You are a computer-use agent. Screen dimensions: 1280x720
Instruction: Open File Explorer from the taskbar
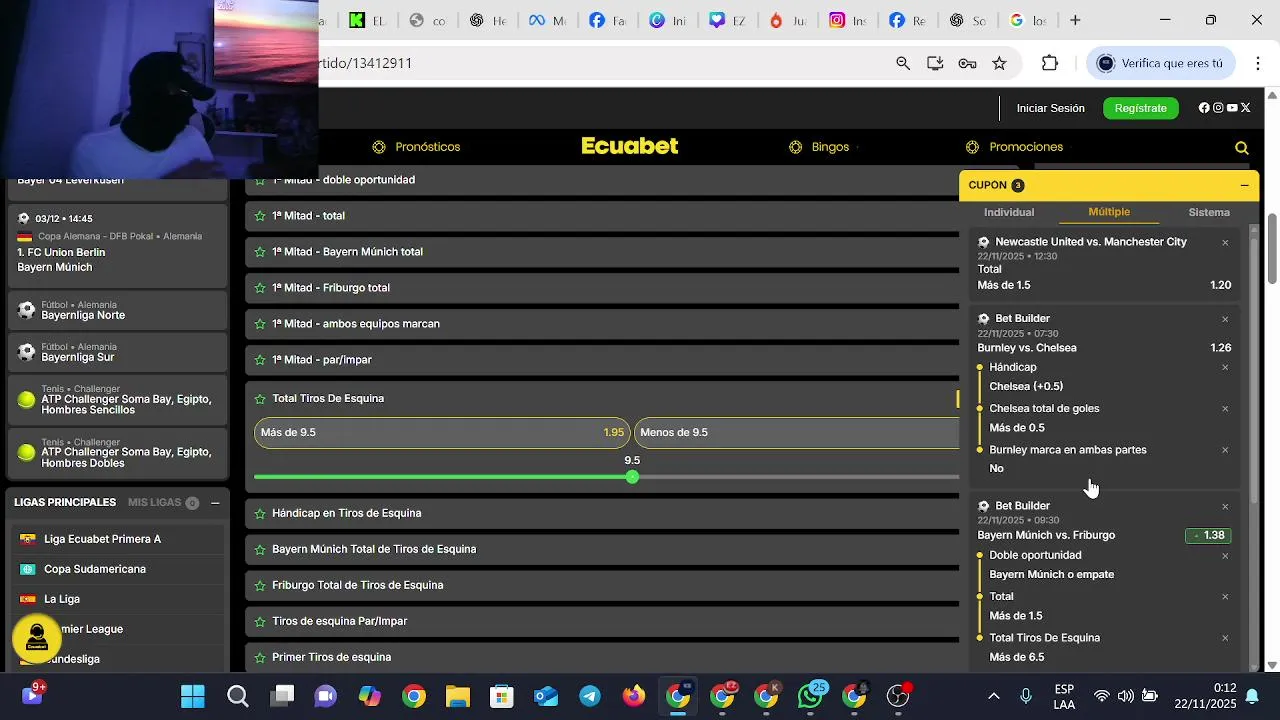[458, 696]
